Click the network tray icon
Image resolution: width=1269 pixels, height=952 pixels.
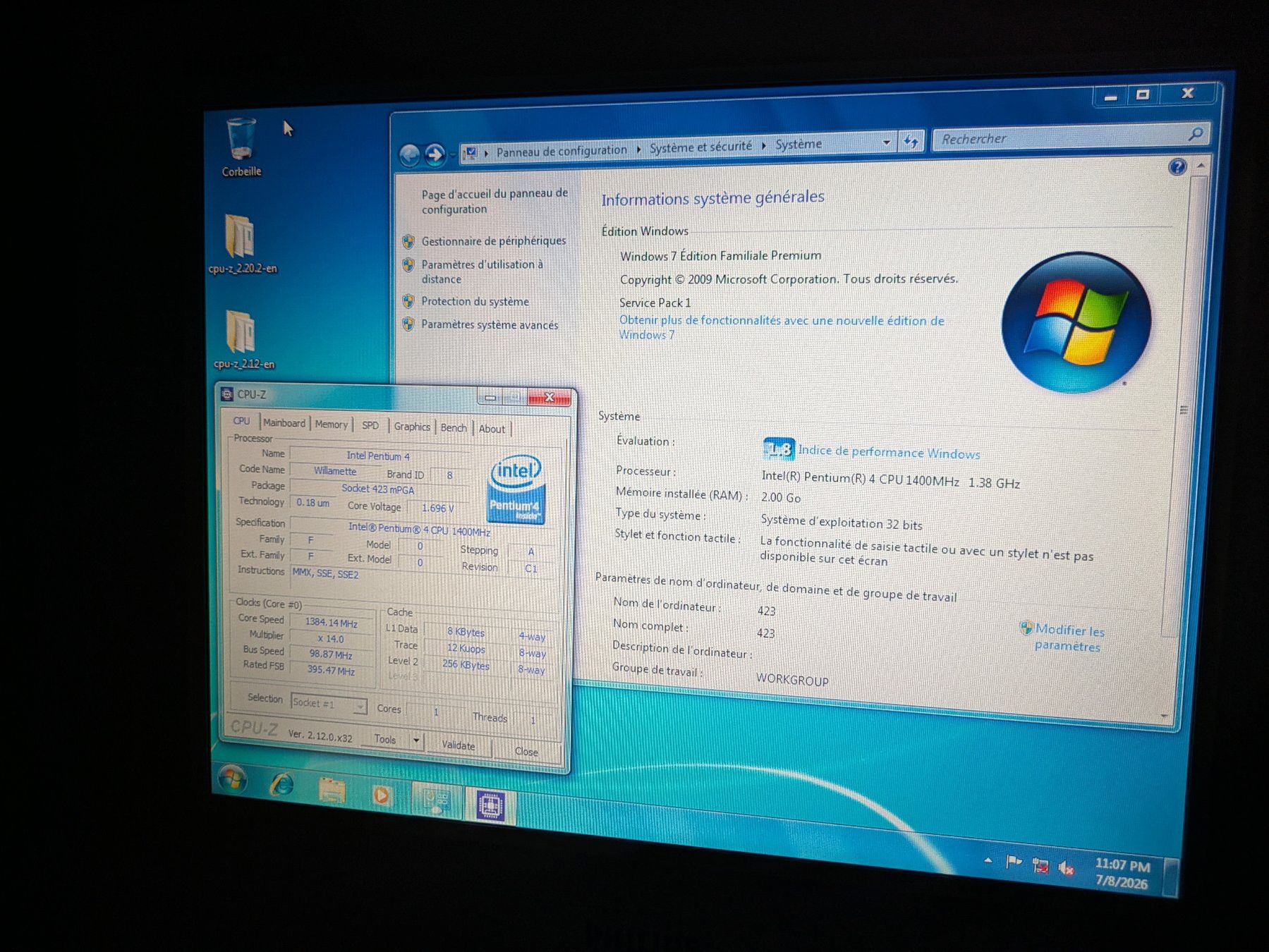click(x=1040, y=865)
